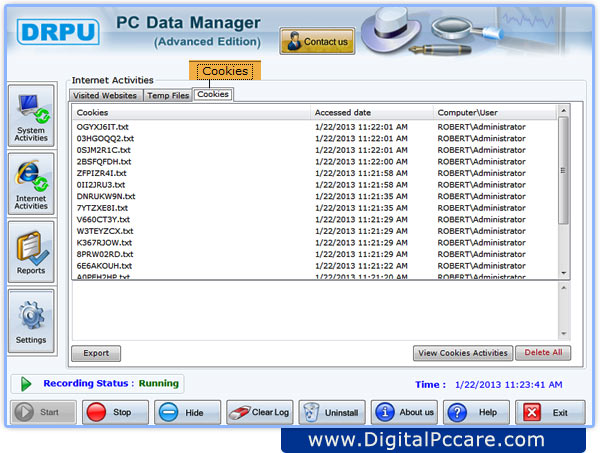This screenshot has height=453, width=600.
Task: Stop recording with Stop button
Action: [115, 412]
